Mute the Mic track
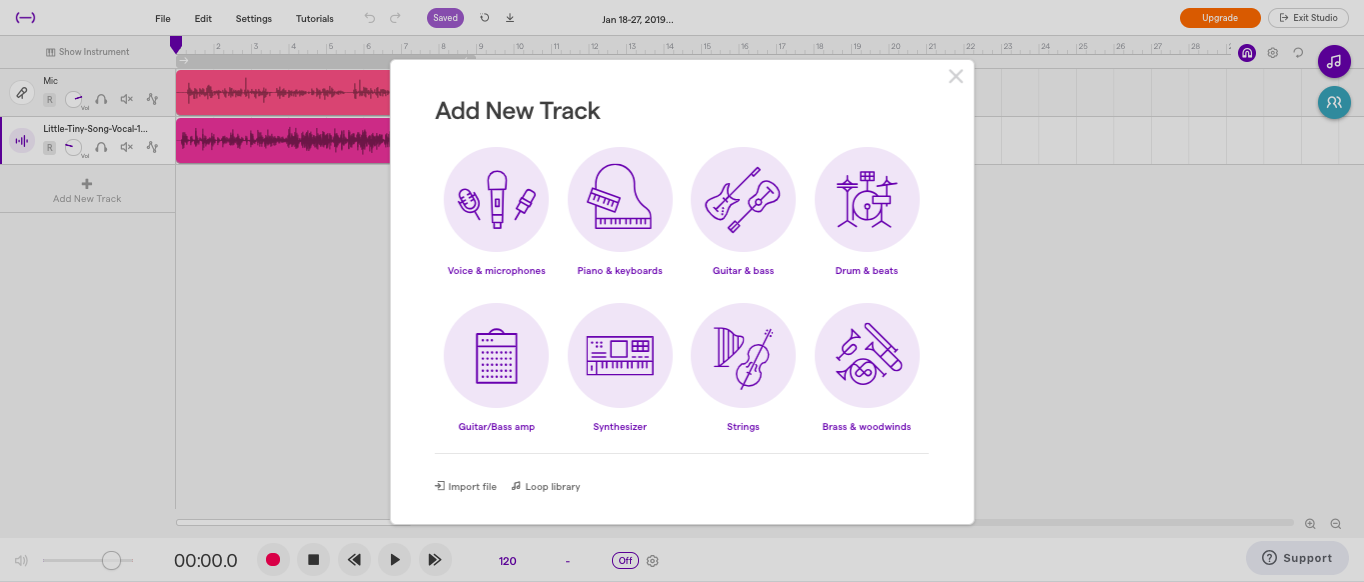Image resolution: width=1364 pixels, height=582 pixels. (127, 99)
